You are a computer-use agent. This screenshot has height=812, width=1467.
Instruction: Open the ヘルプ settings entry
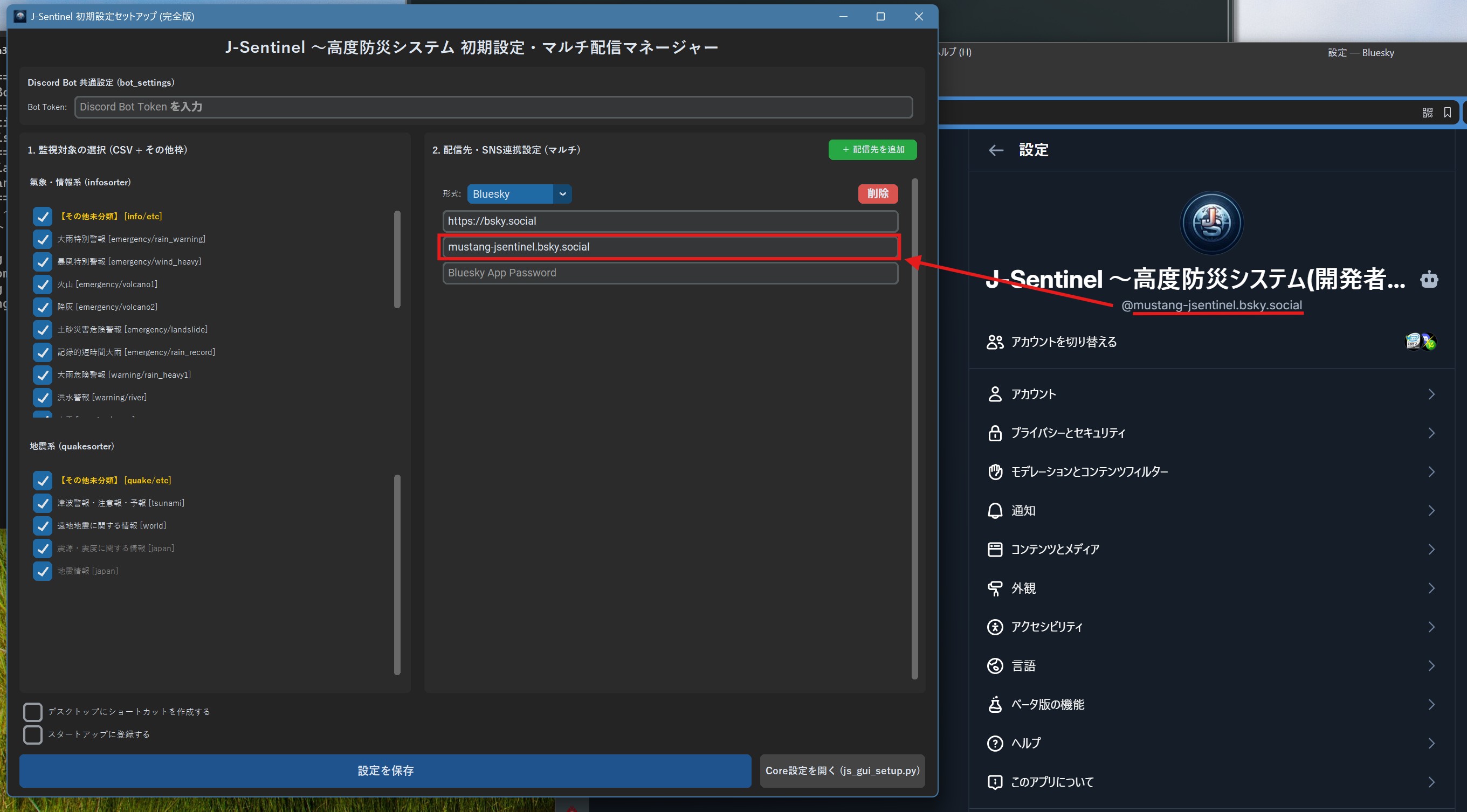(1212, 743)
